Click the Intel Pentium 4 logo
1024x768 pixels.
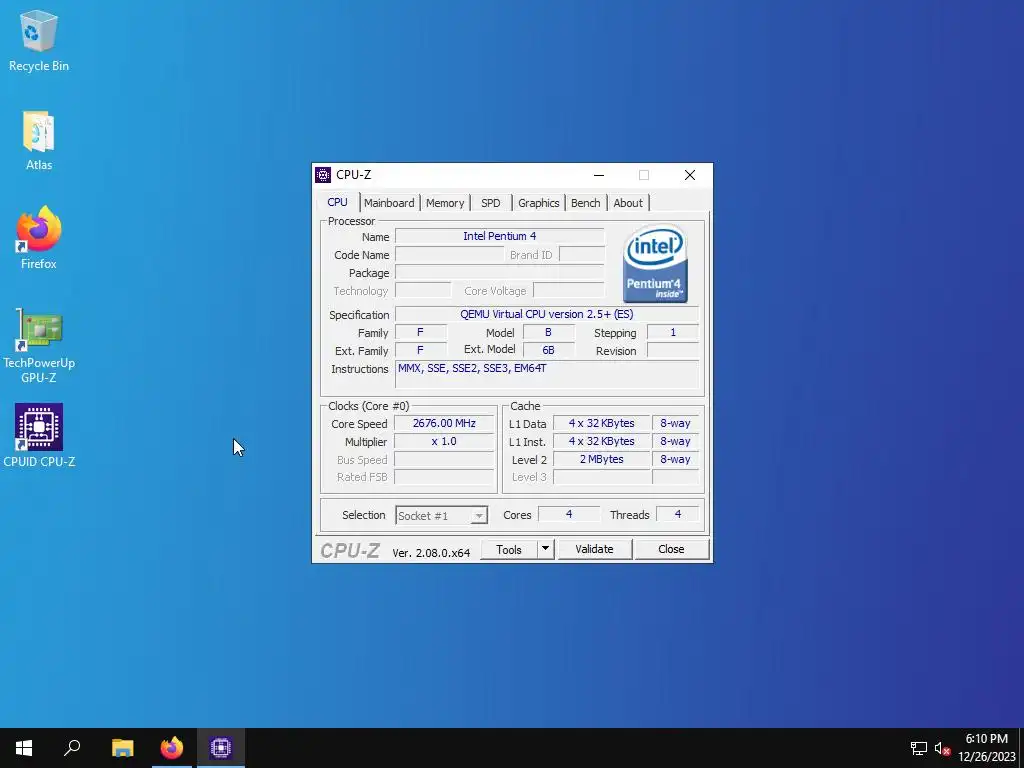click(x=655, y=264)
